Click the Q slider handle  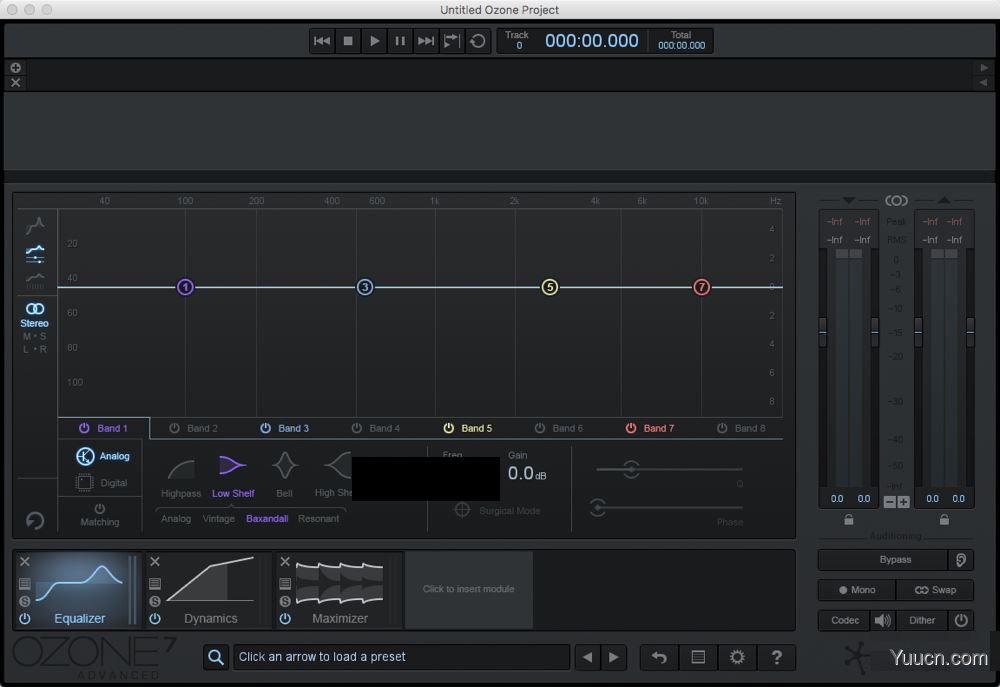631,469
